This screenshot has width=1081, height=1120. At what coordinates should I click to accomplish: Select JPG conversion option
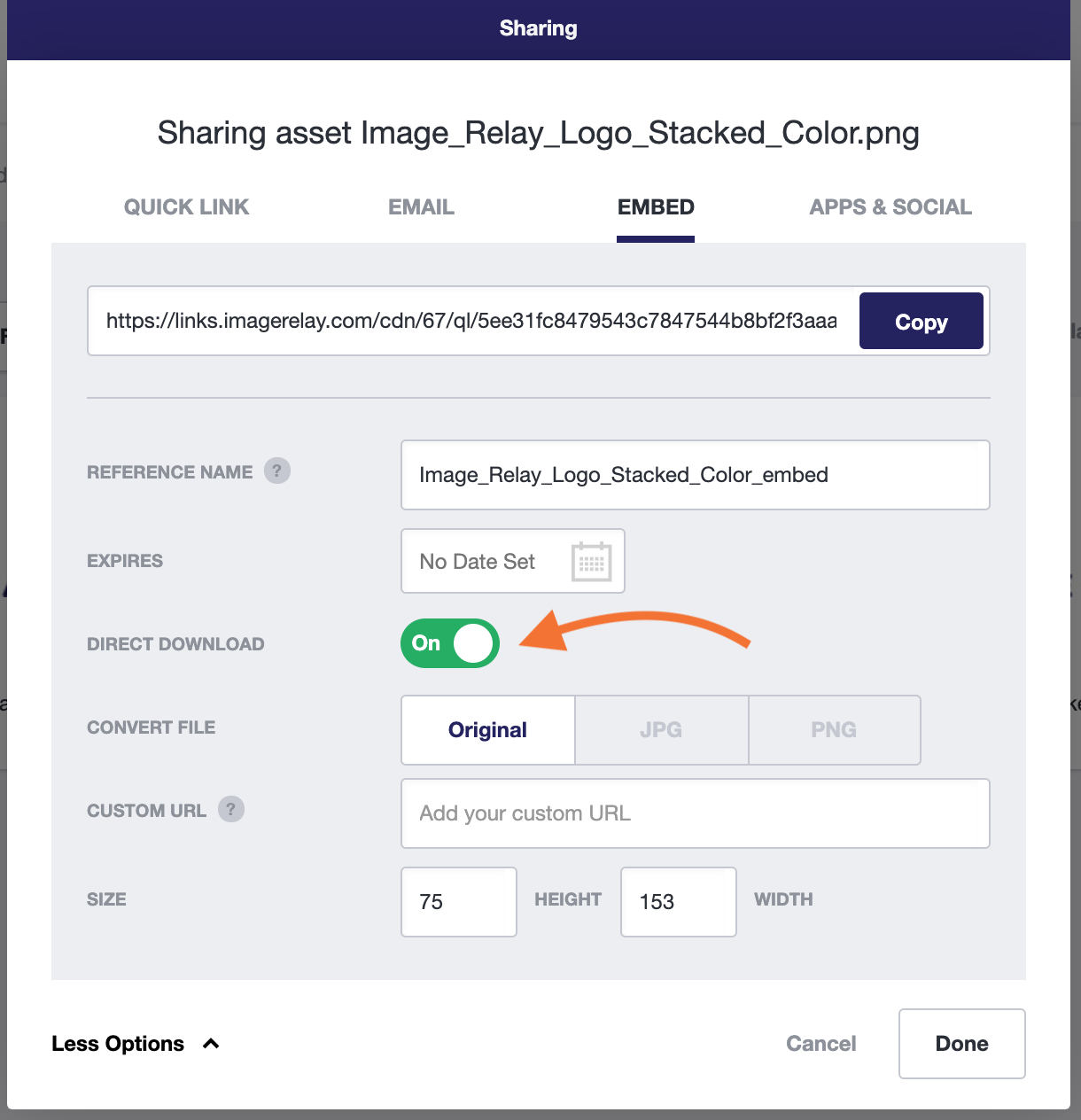click(662, 730)
